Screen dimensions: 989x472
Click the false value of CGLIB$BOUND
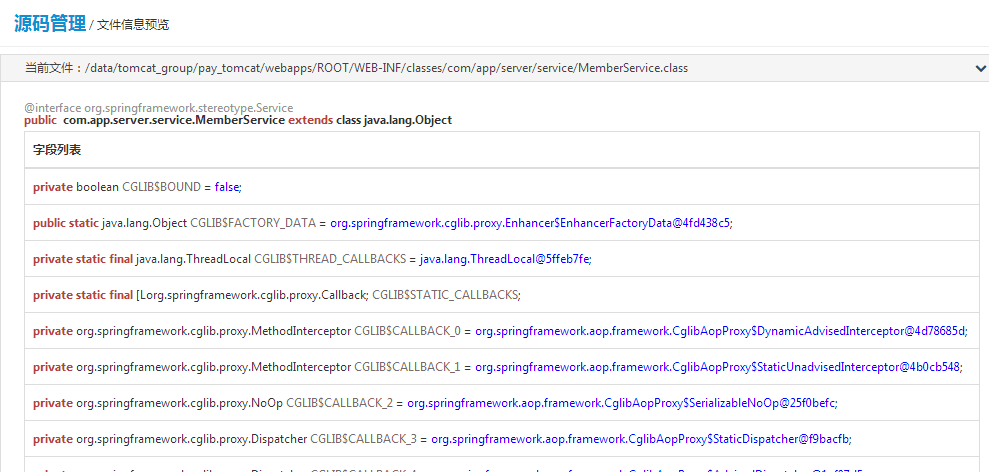tap(227, 187)
